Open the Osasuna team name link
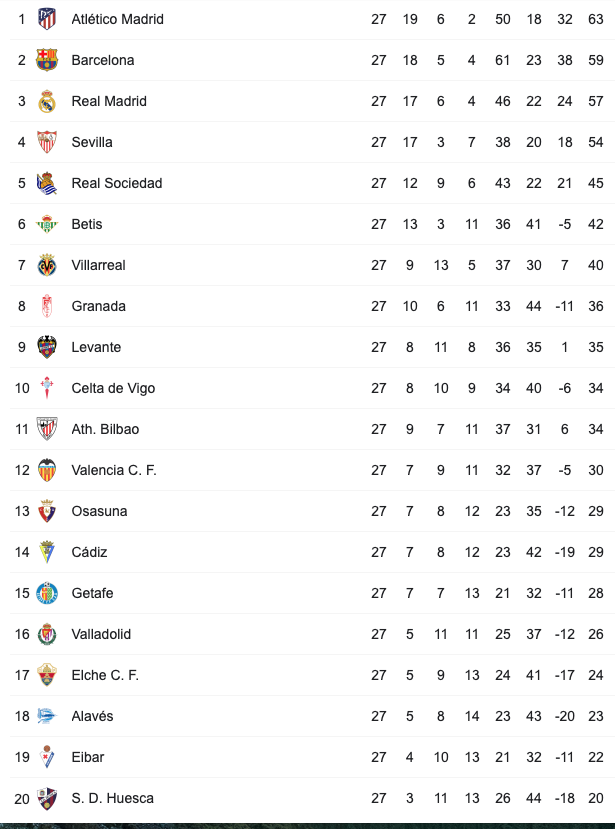Screen dimensions: 615x829 99,511
